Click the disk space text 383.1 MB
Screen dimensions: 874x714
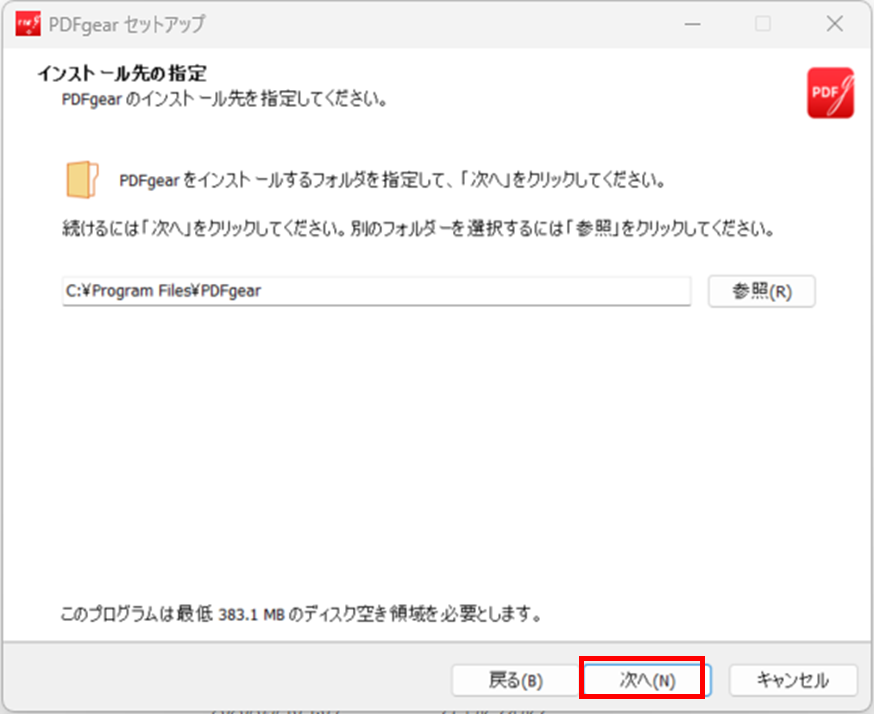tap(251, 615)
